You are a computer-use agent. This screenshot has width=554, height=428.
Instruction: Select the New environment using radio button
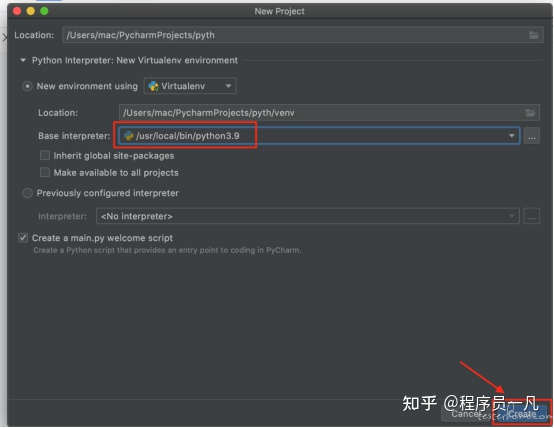tap(27, 86)
